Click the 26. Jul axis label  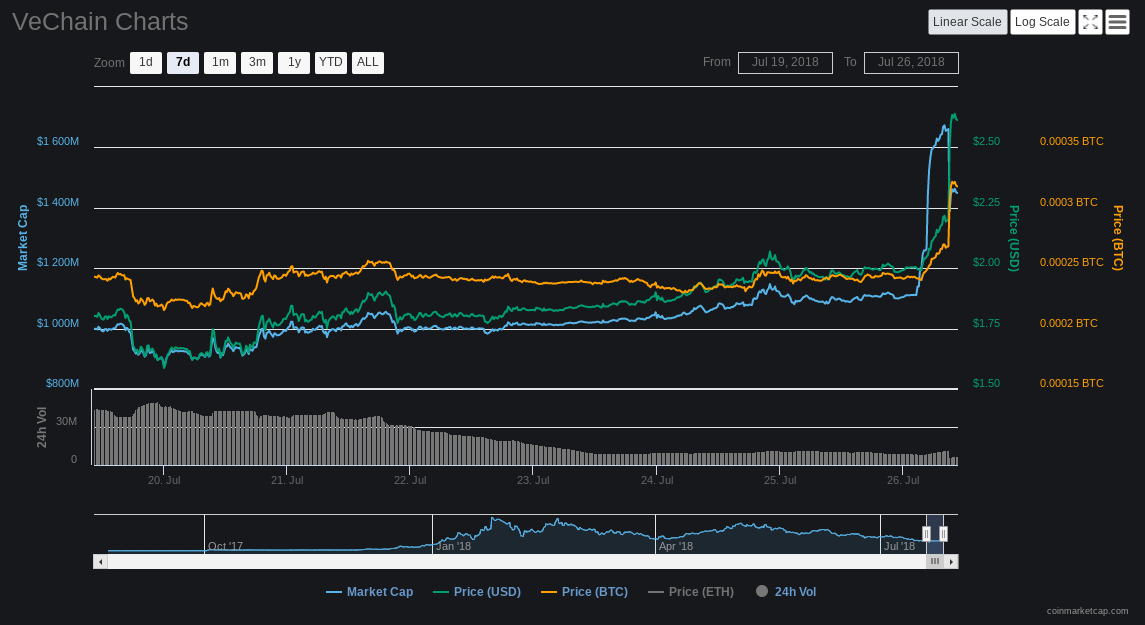(x=903, y=480)
